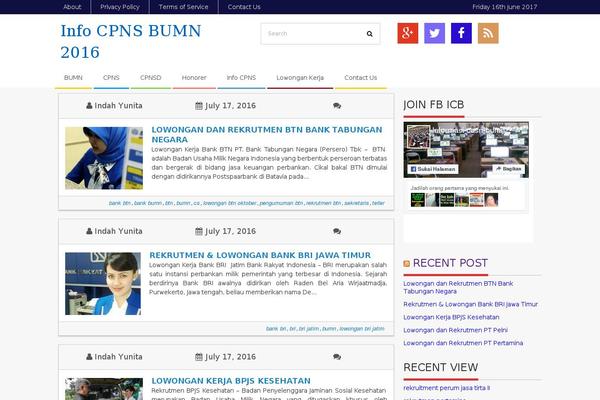
Task: Open post title Lowongan dan Rekrutmen BTN Bank Tabungan Negara
Action: pos(267,135)
